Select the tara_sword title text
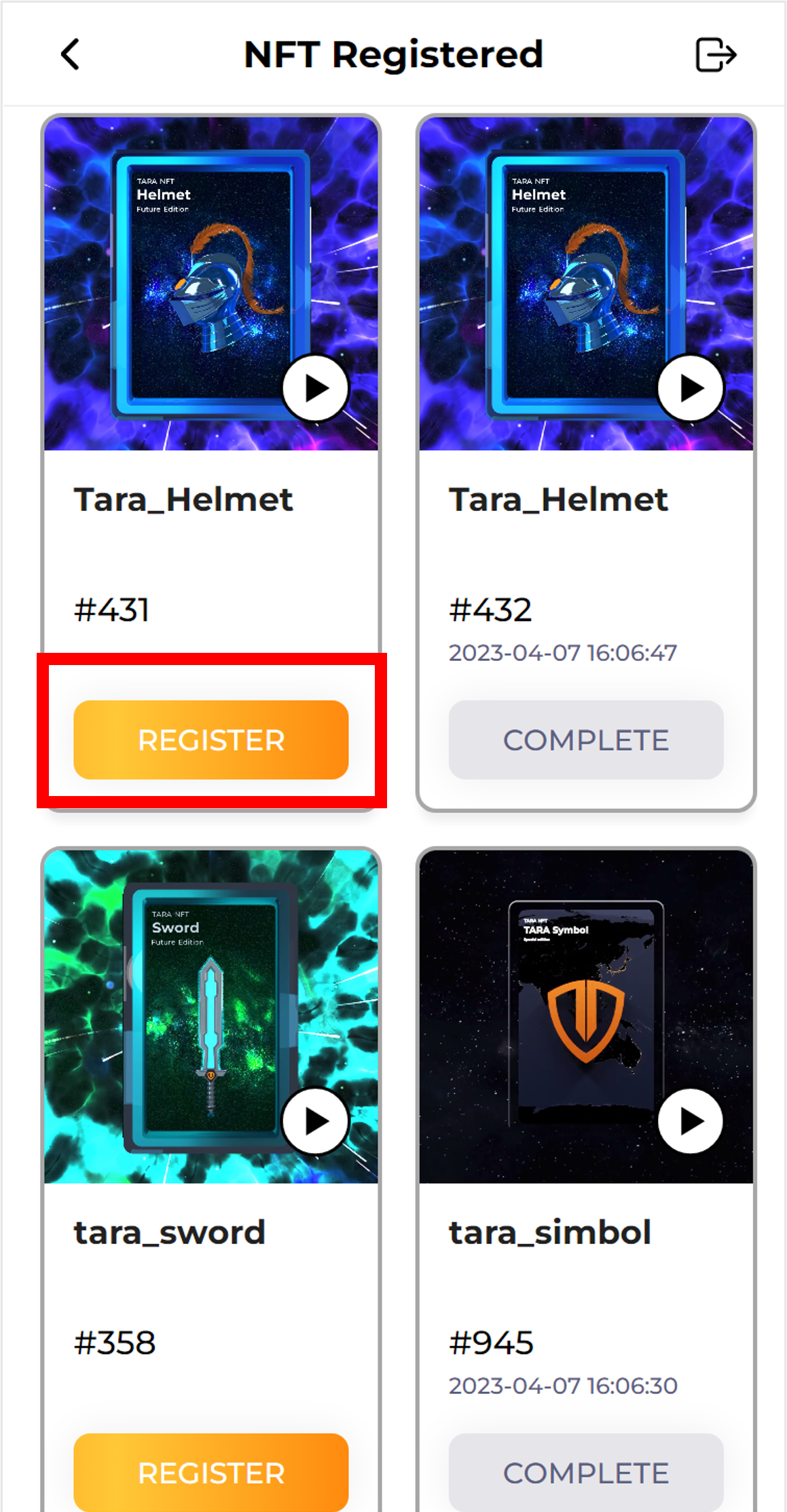Image resolution: width=787 pixels, height=1512 pixels. (x=170, y=1232)
